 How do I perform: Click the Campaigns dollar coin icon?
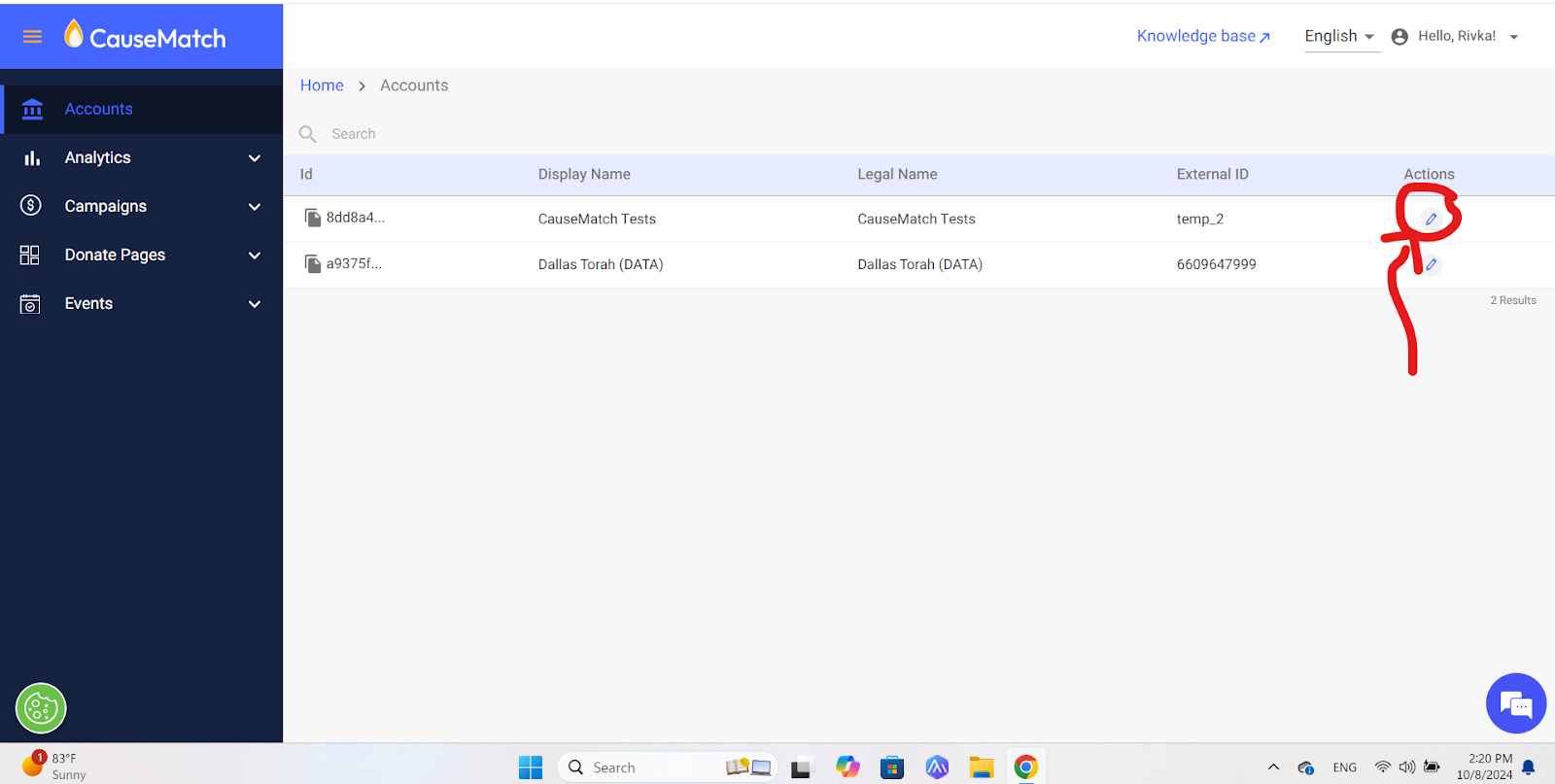click(31, 205)
